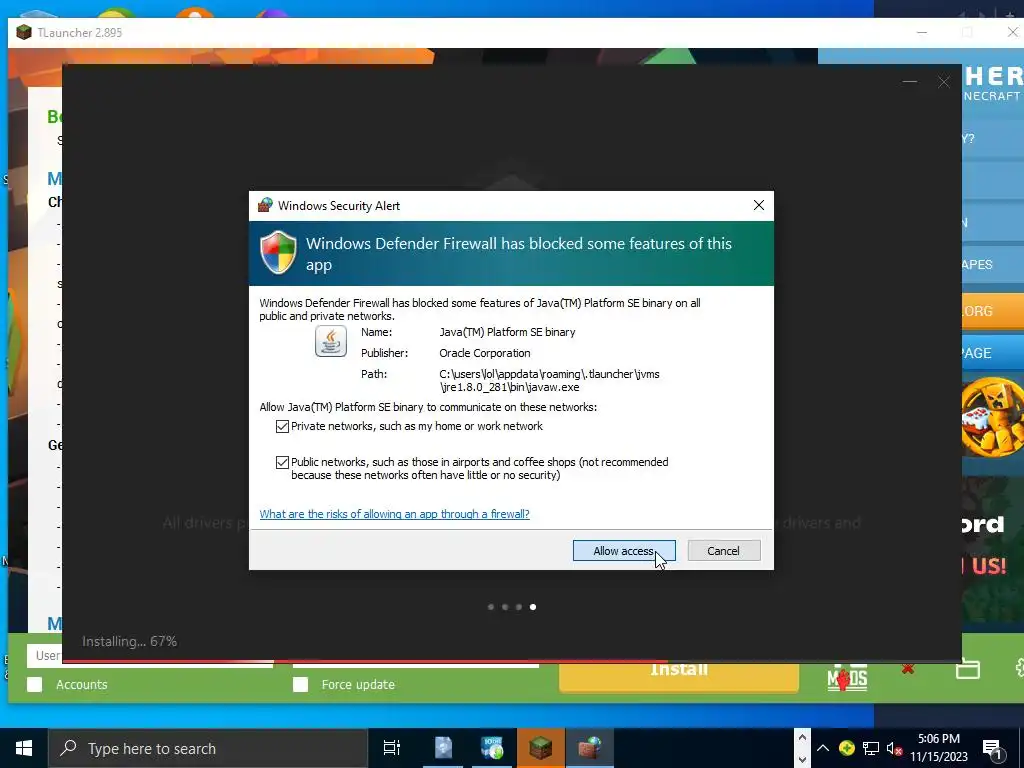This screenshot has width=1024, height=768.
Task: Click the Minecraft character thumbnail in TLauncher sidebar
Action: click(993, 417)
